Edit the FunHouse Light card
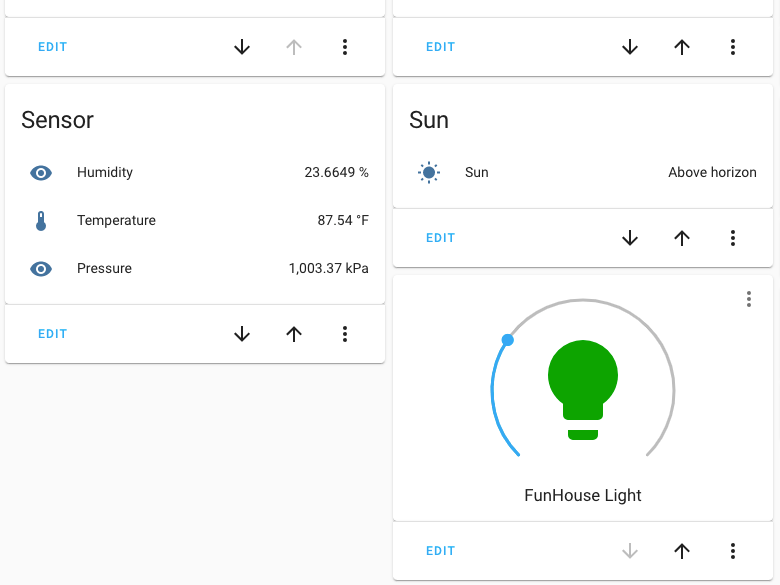The width and height of the screenshot is (780, 585). pos(441,551)
